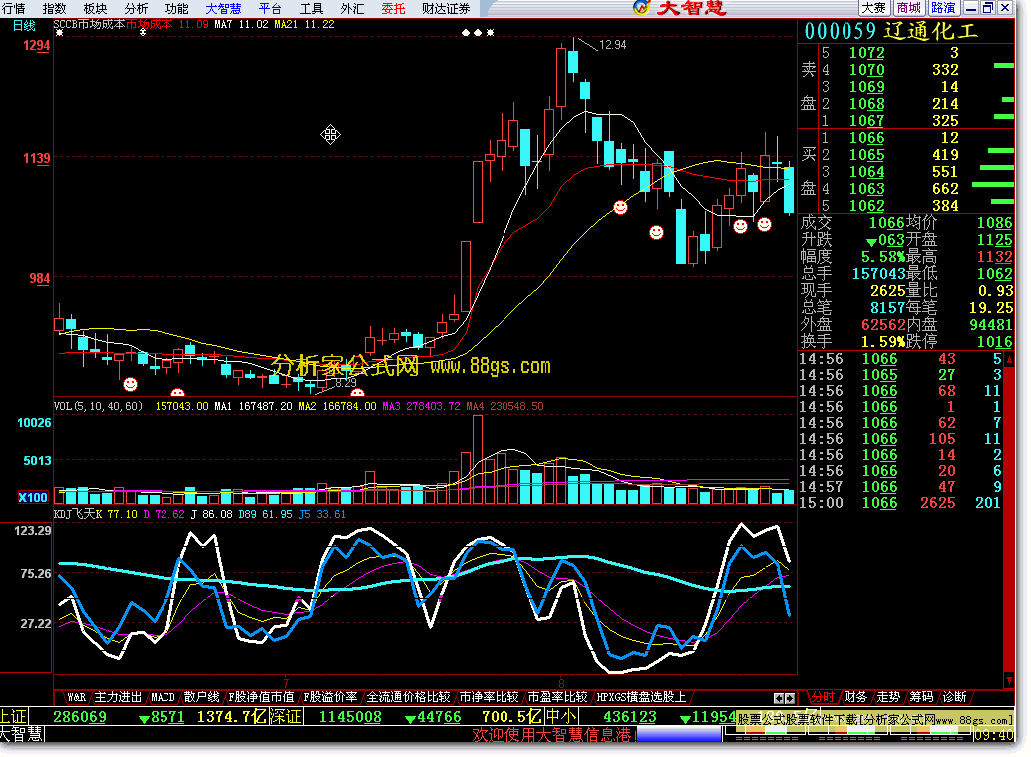Open the 行情 menu
This screenshot has height=757, width=1031.
tap(14, 9)
